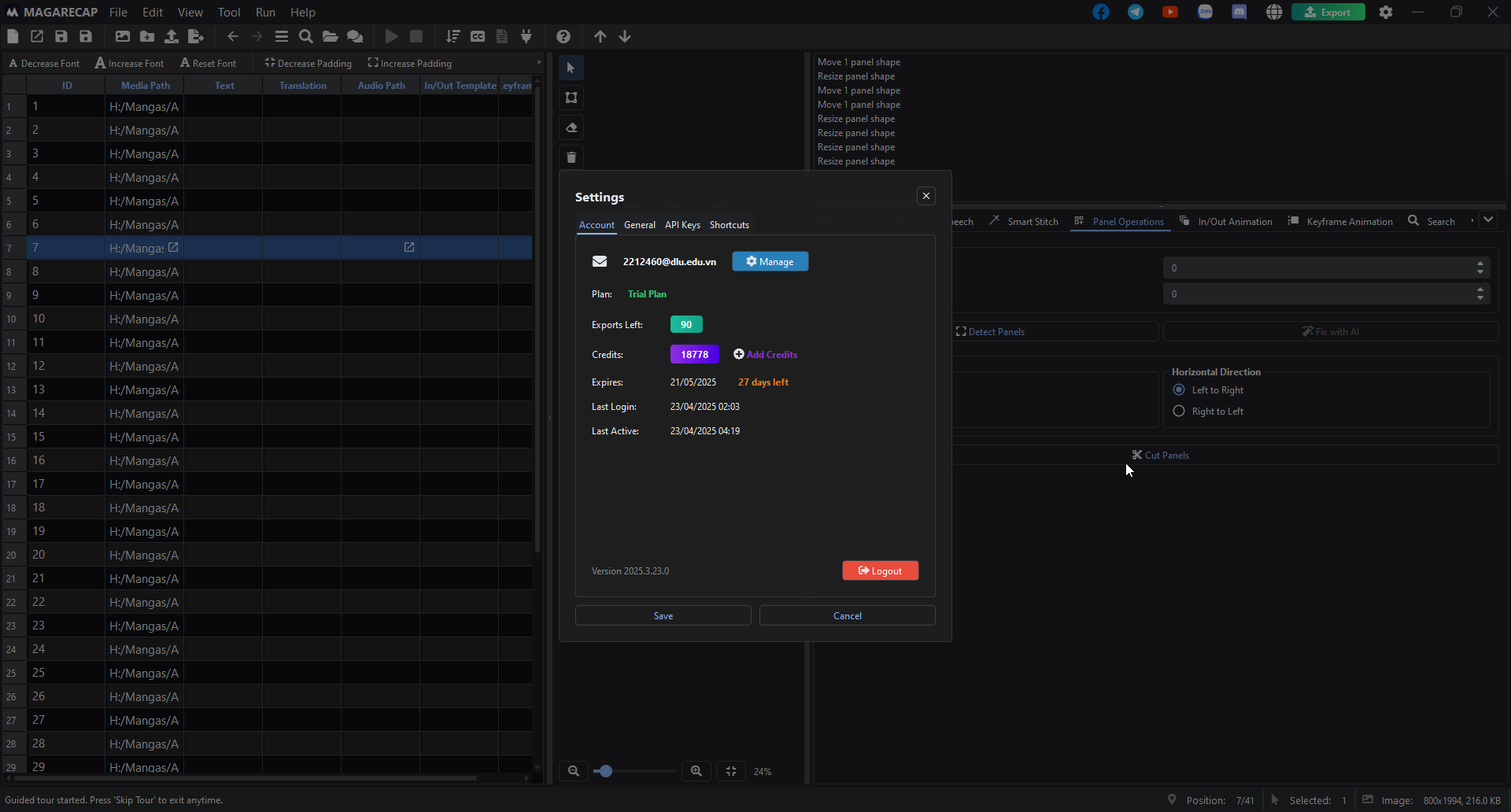
Task: Adjust the canvas zoom slider handle
Action: pyautogui.click(x=605, y=771)
